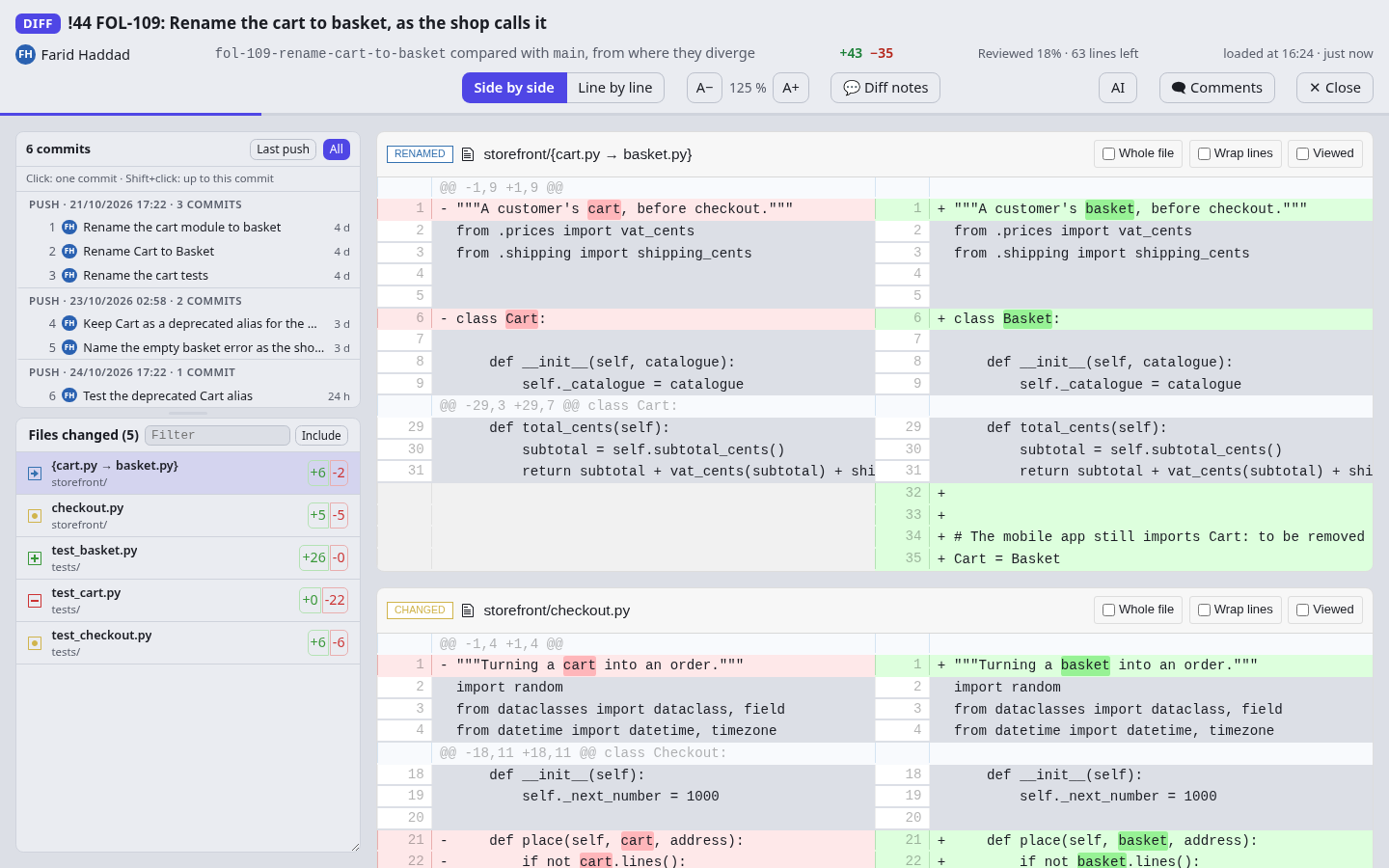This screenshot has width=1389, height=868.
Task: Mark the cart.py → basket.py file as Viewed
Action: point(1302,154)
